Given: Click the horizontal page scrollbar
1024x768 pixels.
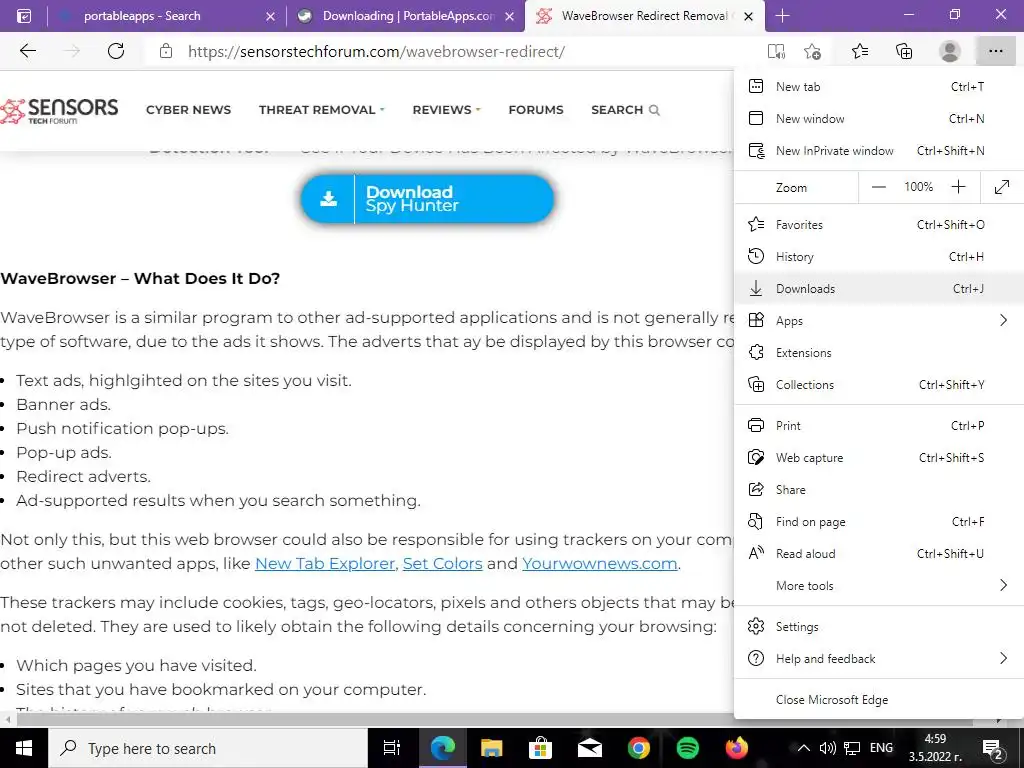Looking at the screenshot, I should 495,720.
